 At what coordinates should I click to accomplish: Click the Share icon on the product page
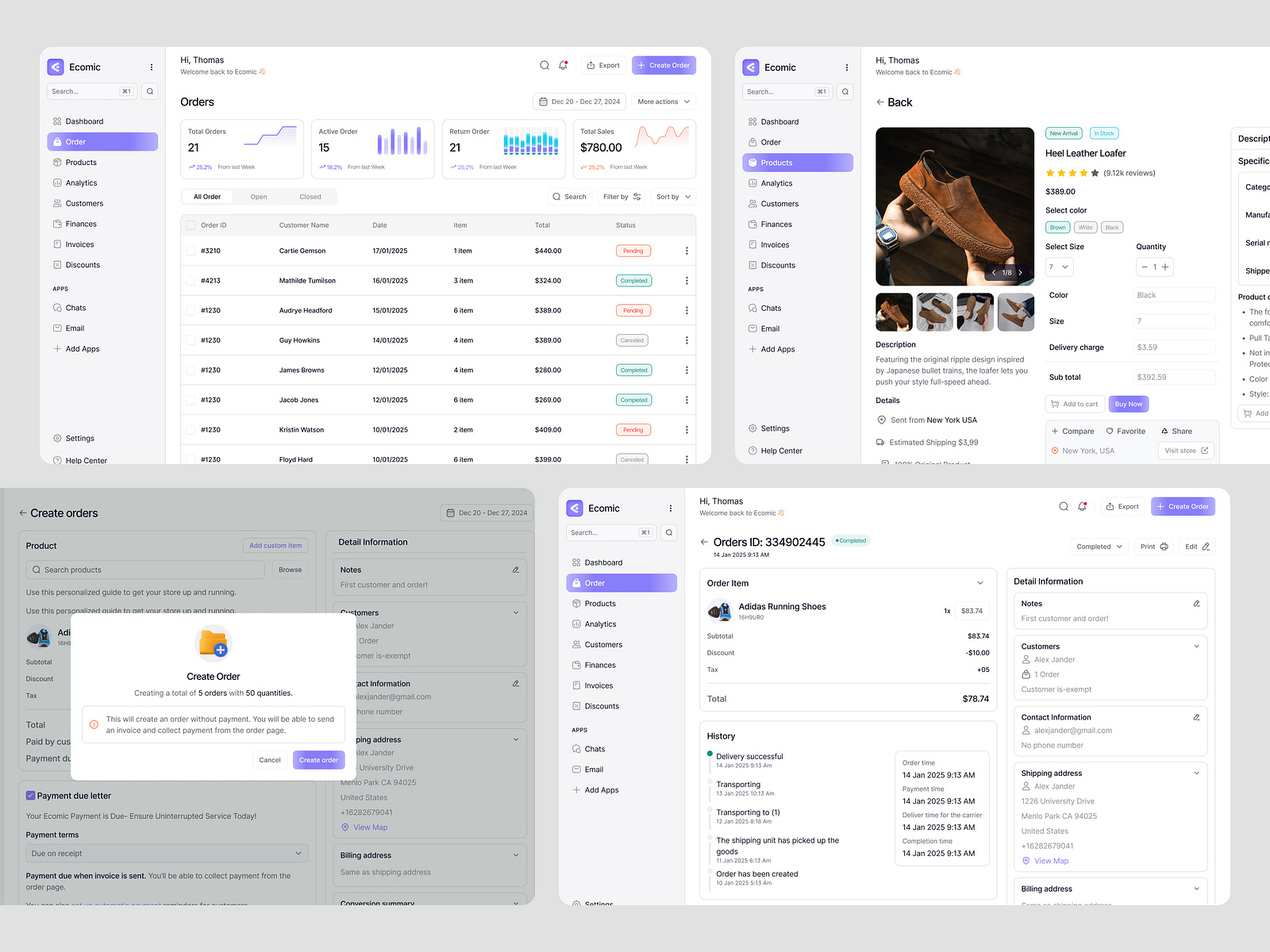pyautogui.click(x=1164, y=431)
